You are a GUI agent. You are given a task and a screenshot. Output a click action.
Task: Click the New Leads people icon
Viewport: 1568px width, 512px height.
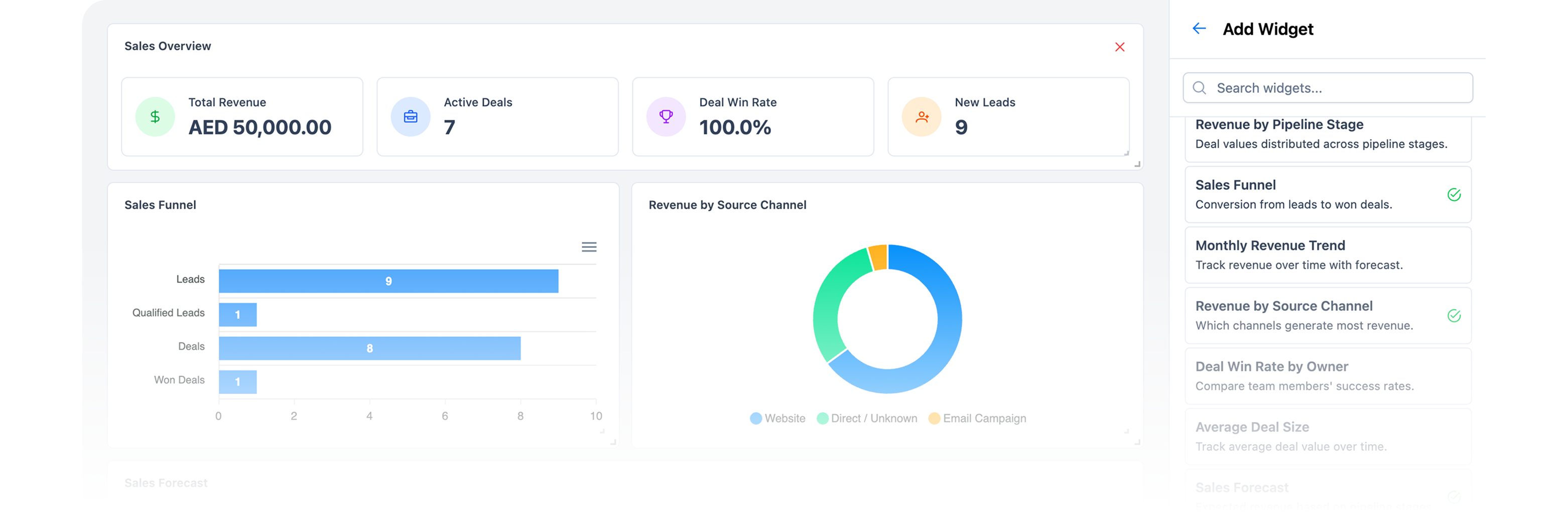[x=921, y=116]
